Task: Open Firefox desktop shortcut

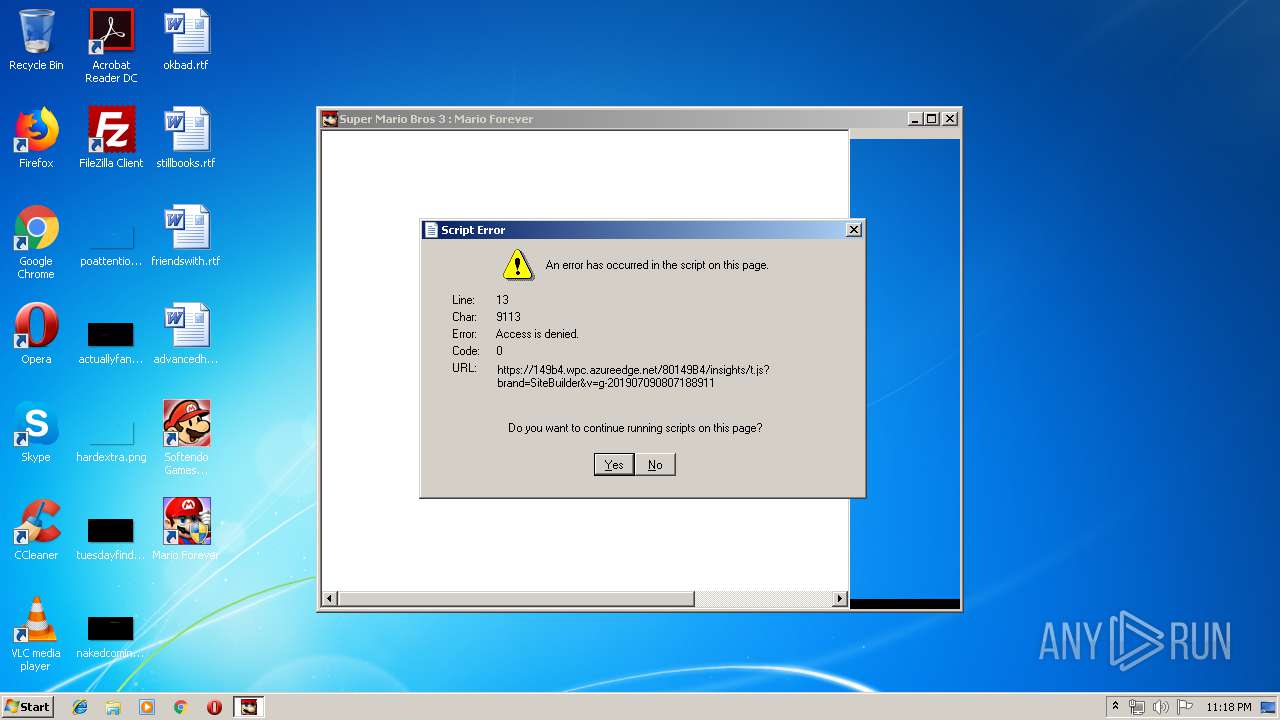Action: coord(36,138)
